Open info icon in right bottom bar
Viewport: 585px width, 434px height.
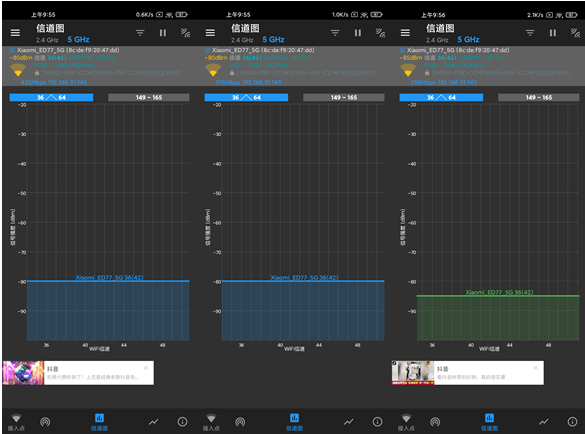[572, 422]
